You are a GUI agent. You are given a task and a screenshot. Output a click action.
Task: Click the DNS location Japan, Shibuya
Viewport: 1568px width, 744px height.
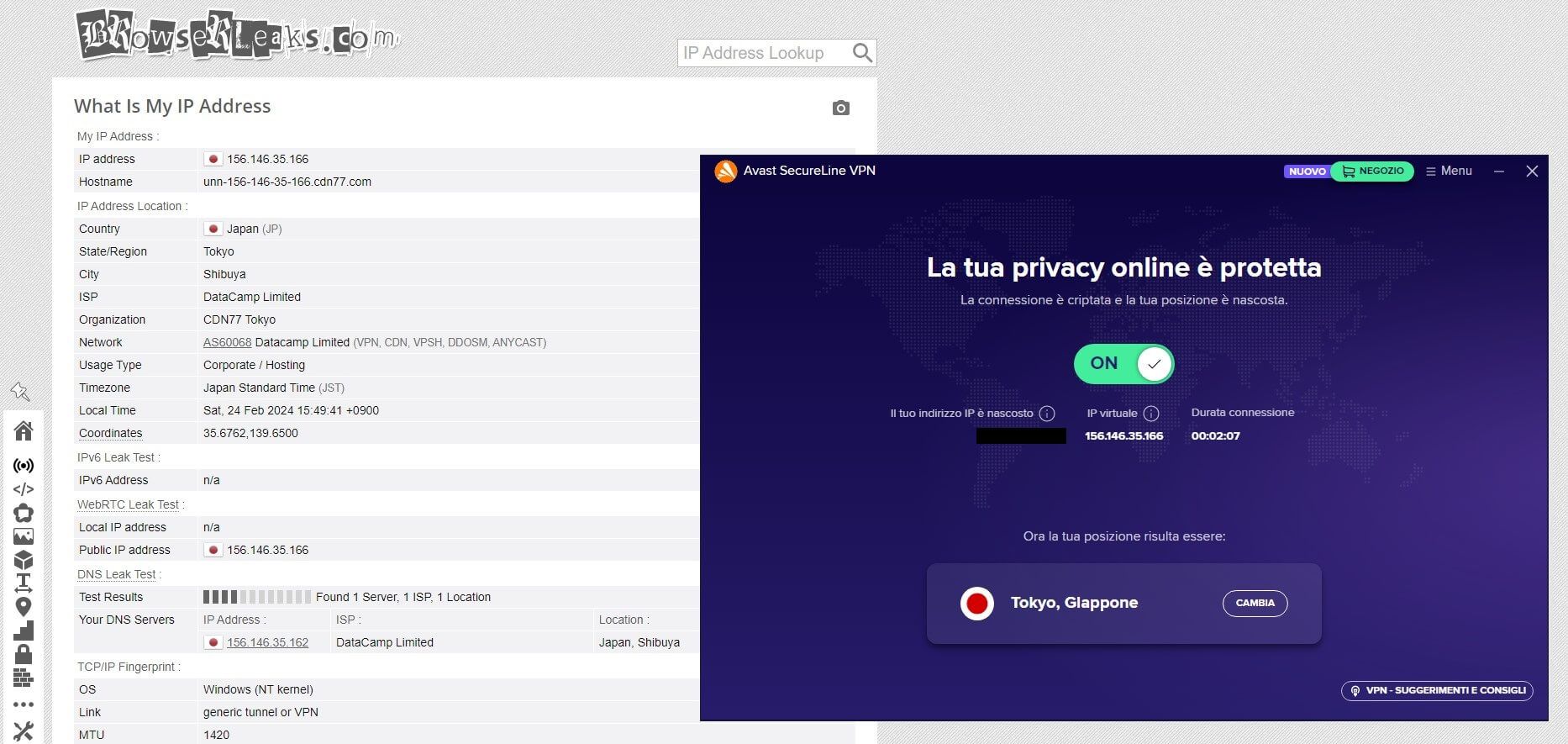coord(639,642)
